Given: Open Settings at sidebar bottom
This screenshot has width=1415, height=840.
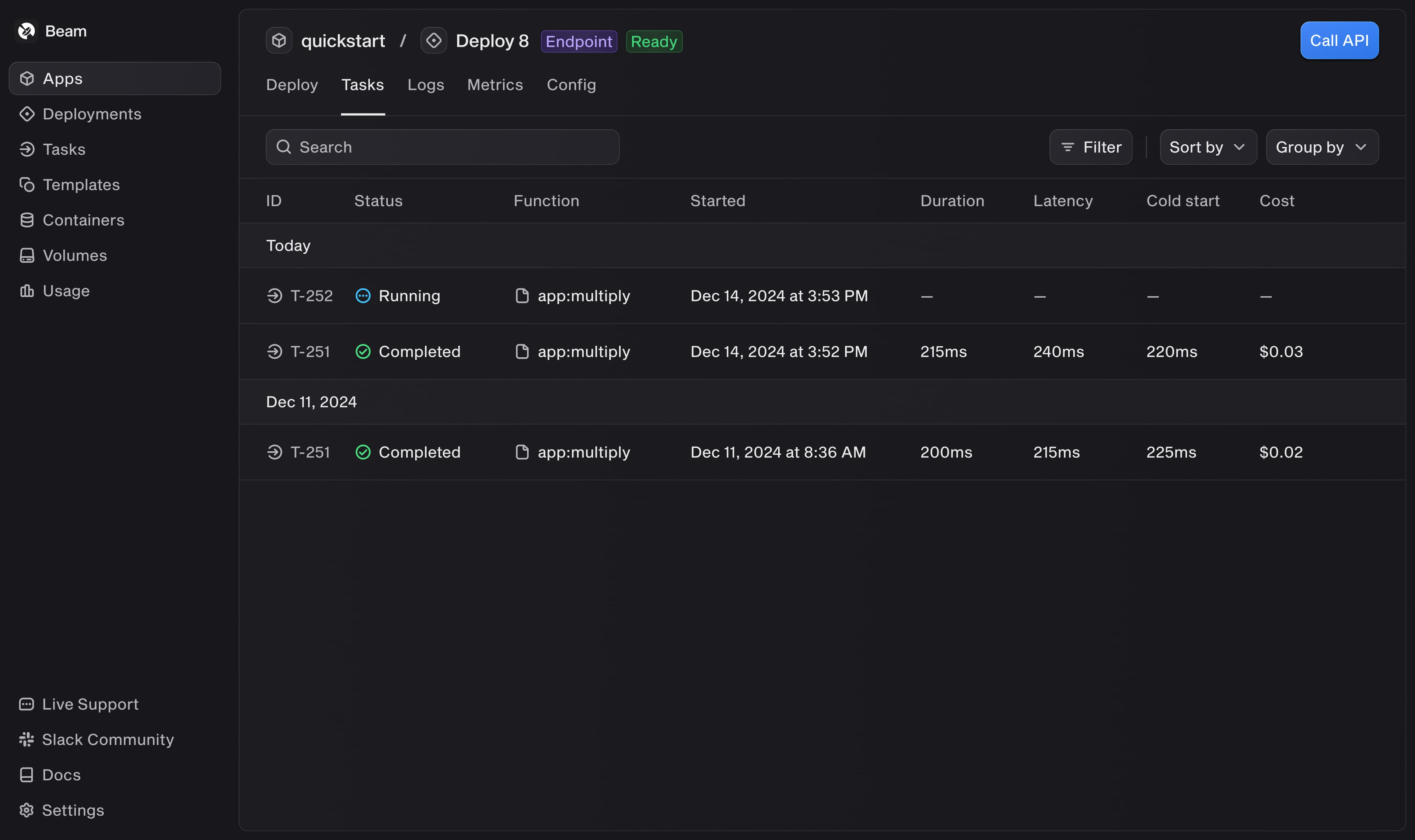Looking at the screenshot, I should pos(73,810).
